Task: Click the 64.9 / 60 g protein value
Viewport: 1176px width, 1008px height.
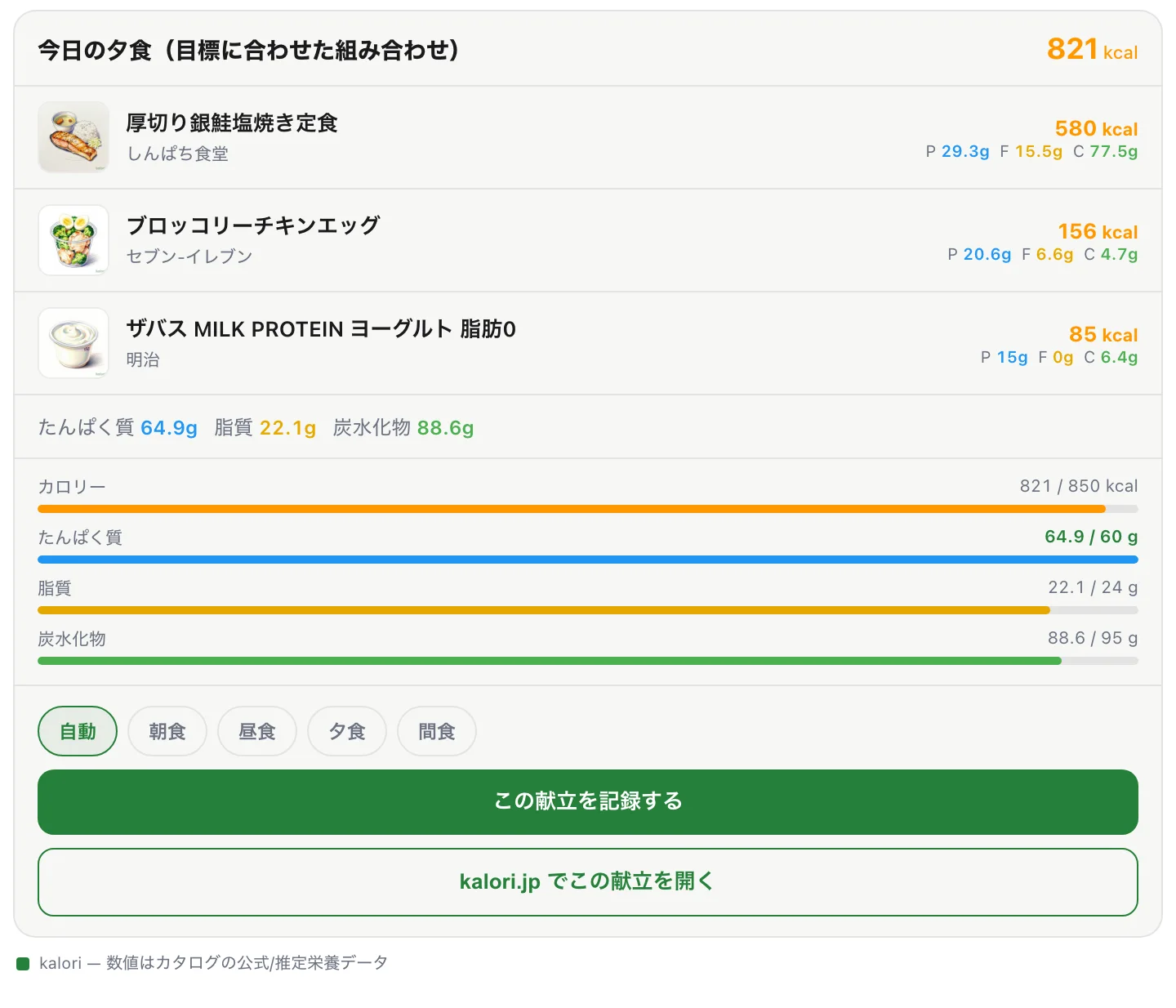Action: click(x=1091, y=537)
